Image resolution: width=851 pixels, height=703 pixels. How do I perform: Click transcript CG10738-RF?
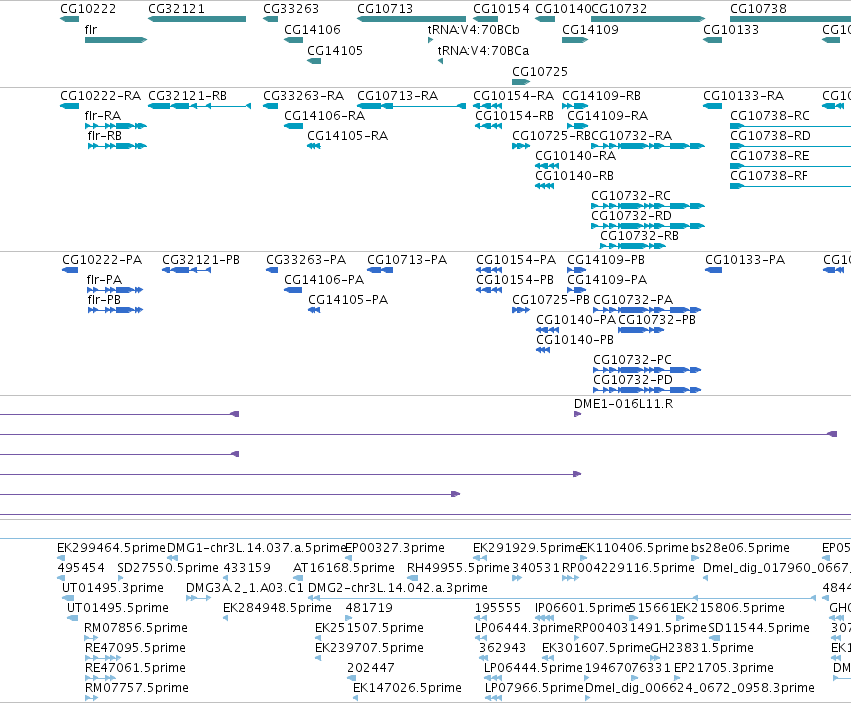coord(769,176)
